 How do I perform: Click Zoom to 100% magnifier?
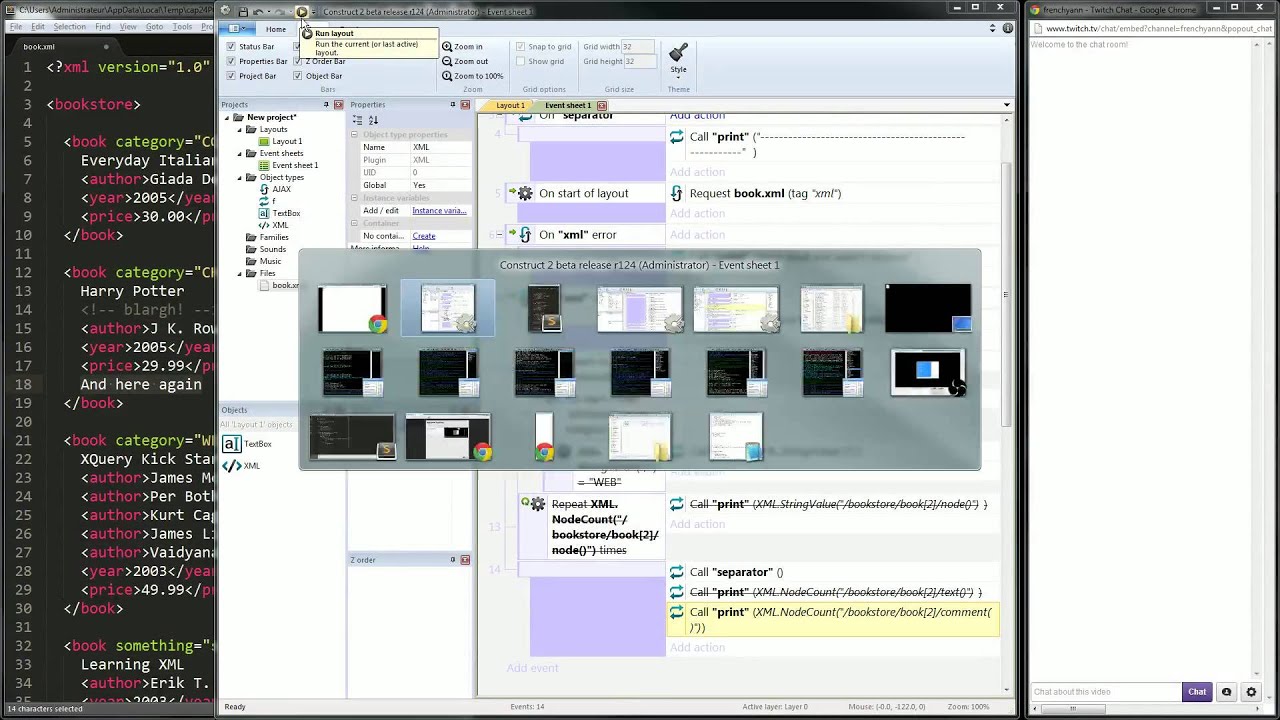(447, 76)
